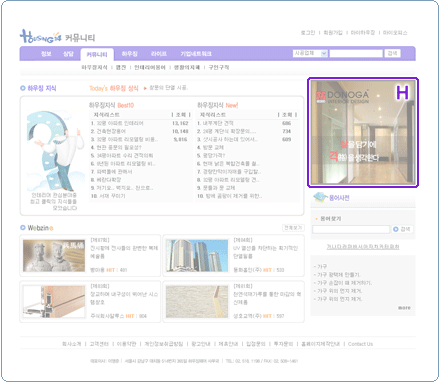
Task: Click the 전체보기 button in Webzine section
Action: click(293, 228)
